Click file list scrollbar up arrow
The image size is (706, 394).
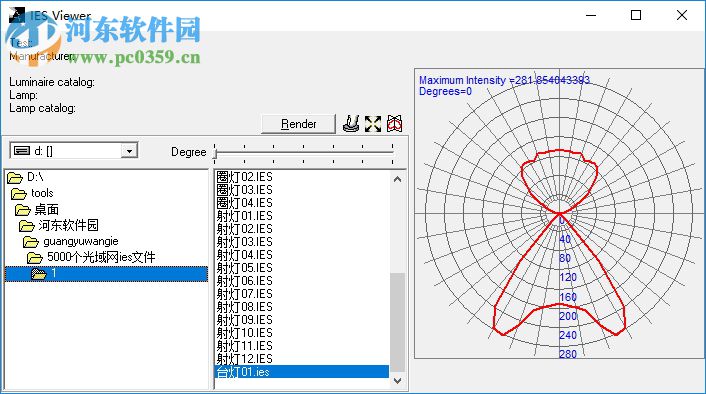(397, 179)
